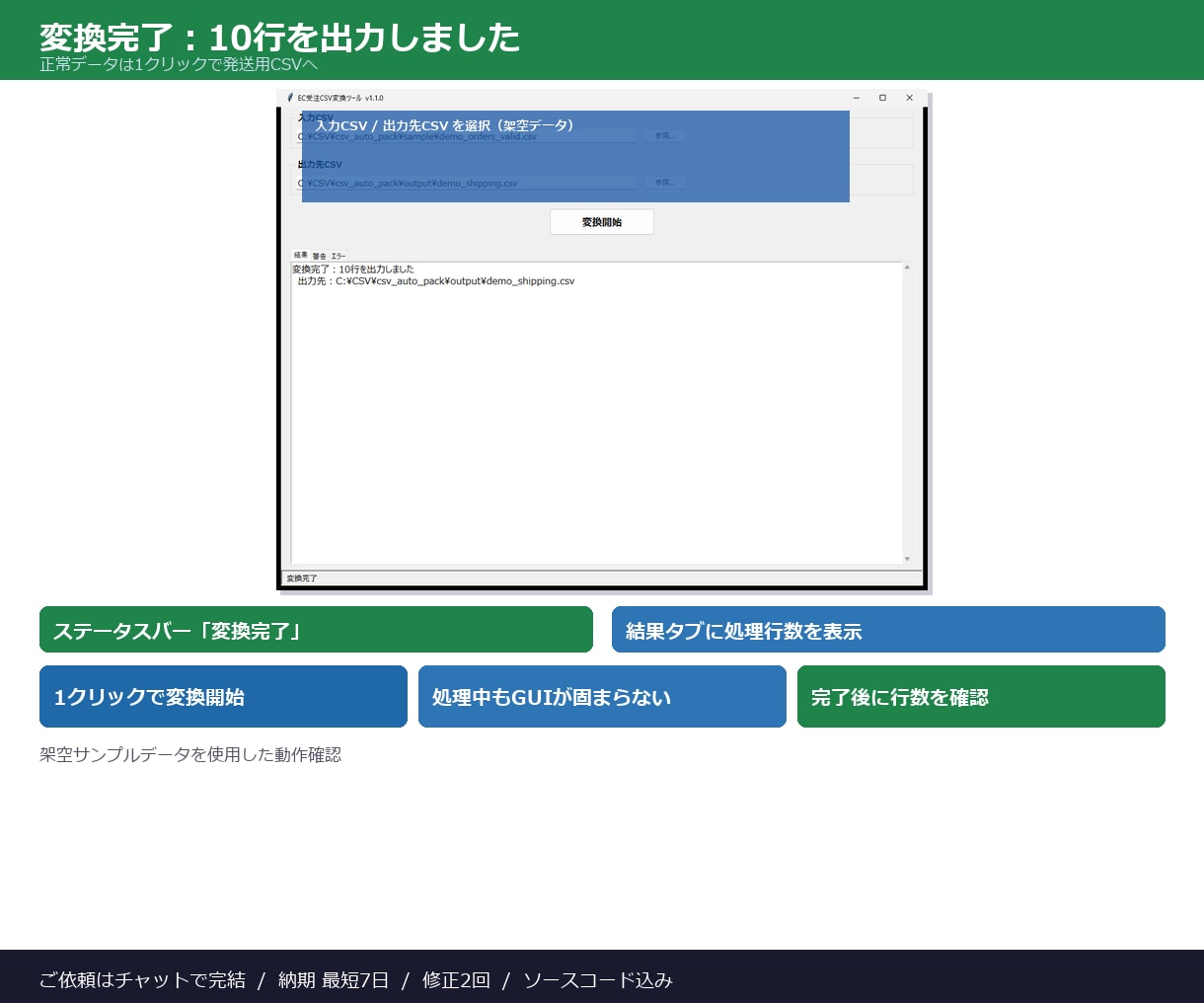Click the footer text 'ご依頼はチャットで完結'
This screenshot has height=1003, width=1204.
click(142, 980)
